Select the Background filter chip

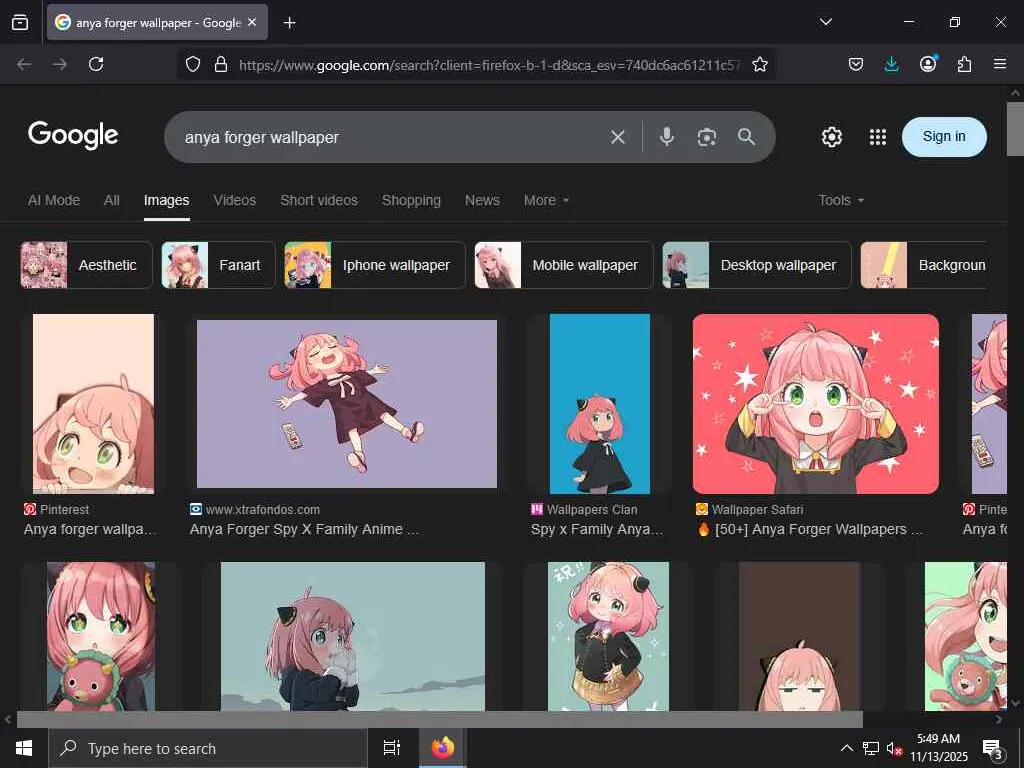coord(923,265)
